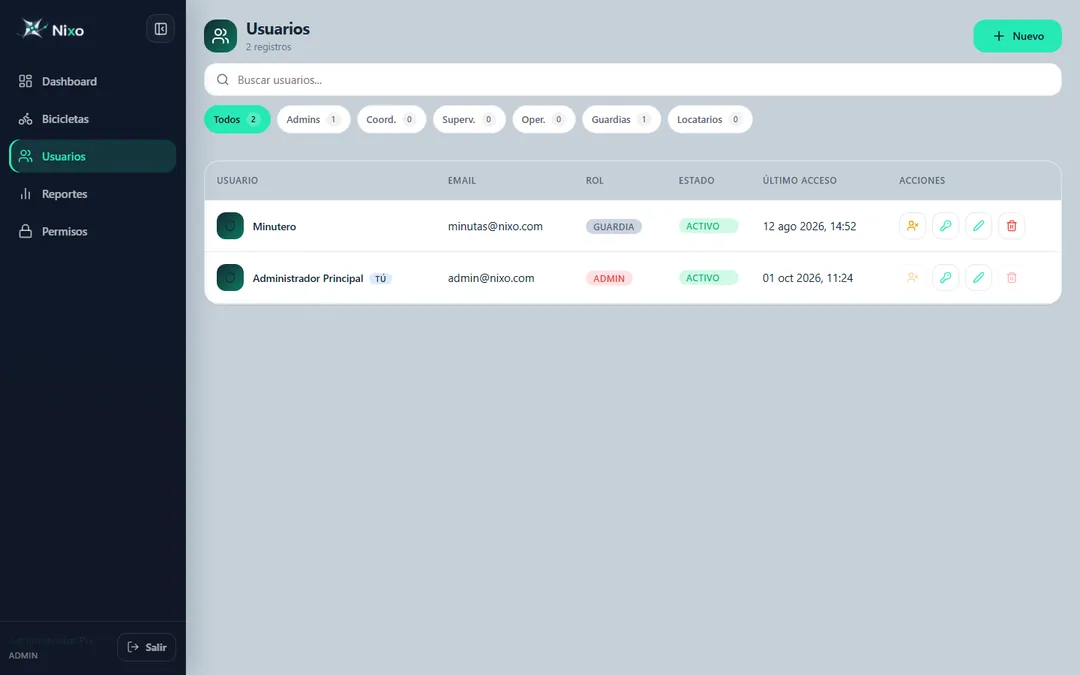Click the Dashboard grid icon
The height and width of the screenshot is (675, 1080).
25,81
